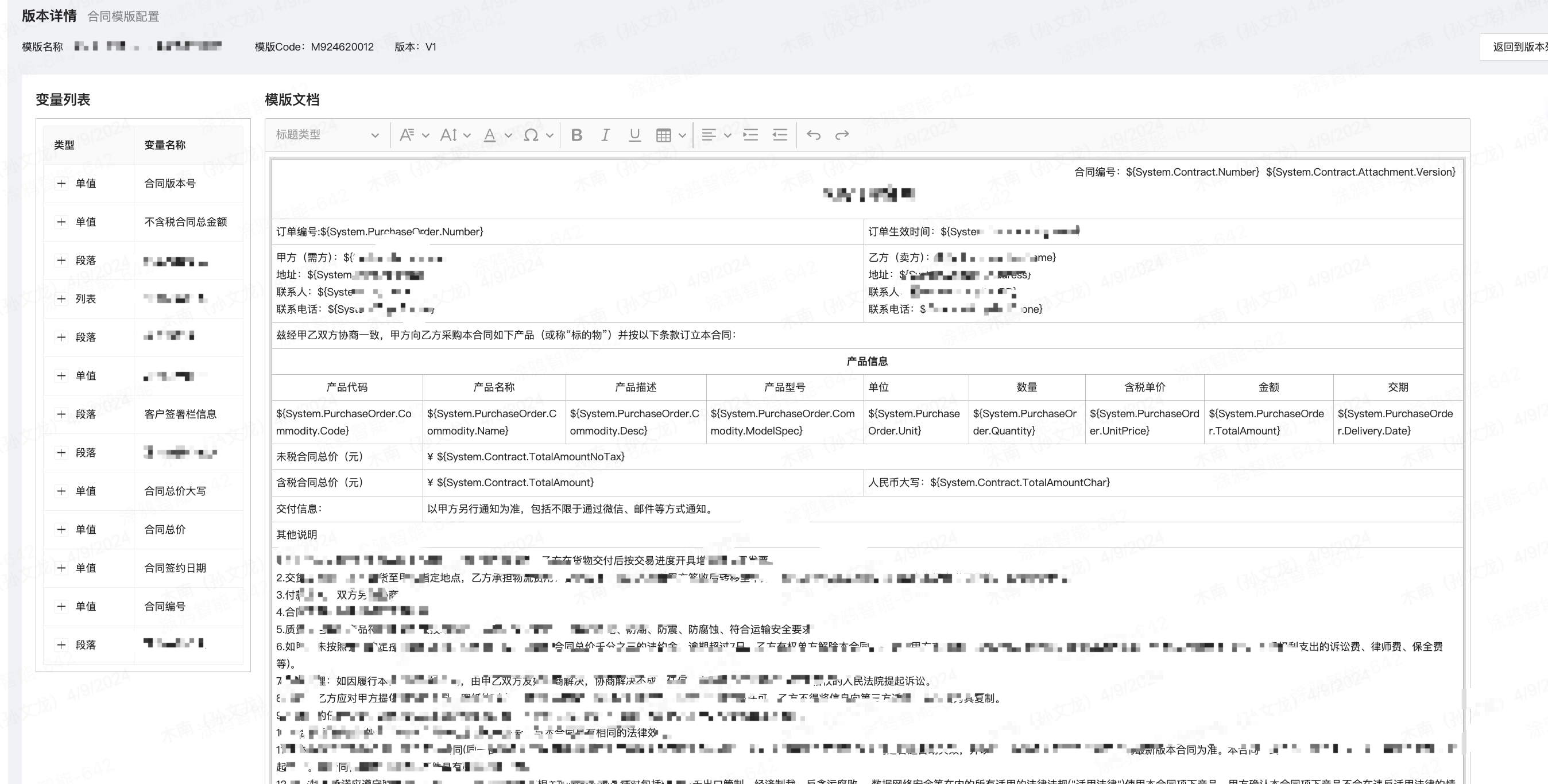Image resolution: width=1548 pixels, height=784 pixels.
Task: Expand the 合同总价 variable row
Action: [61, 529]
